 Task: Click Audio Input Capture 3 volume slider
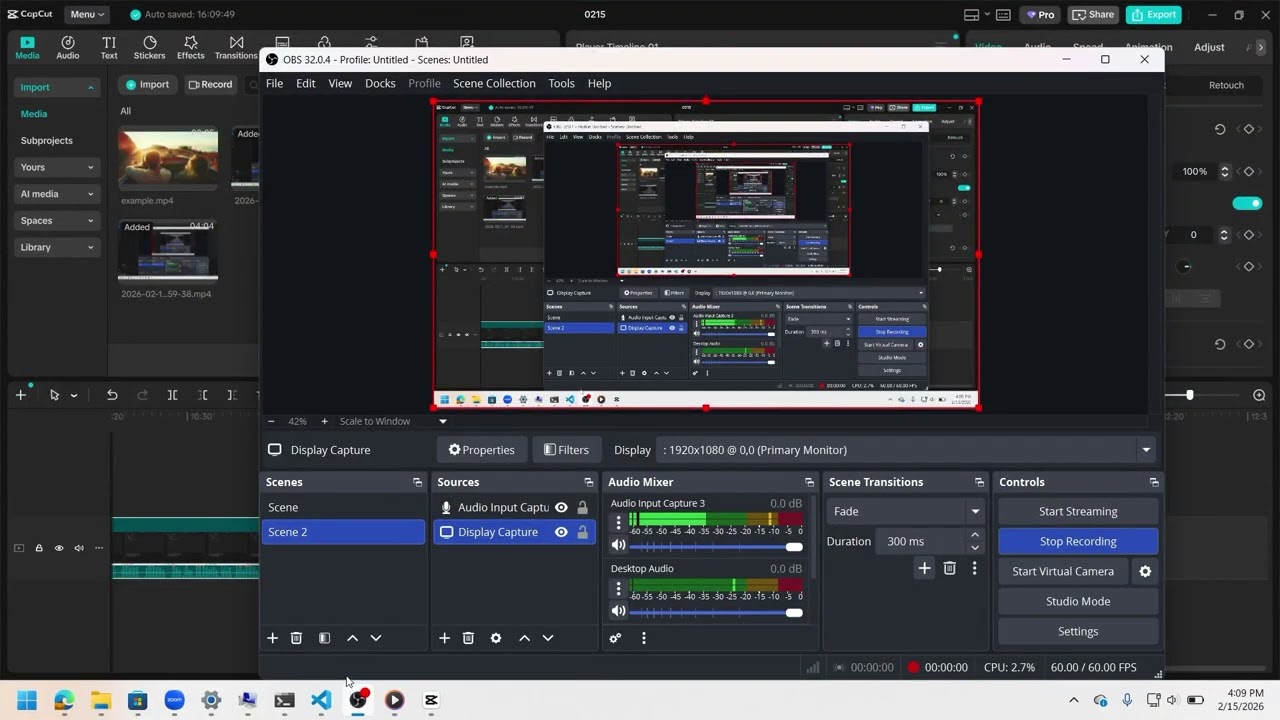716,547
